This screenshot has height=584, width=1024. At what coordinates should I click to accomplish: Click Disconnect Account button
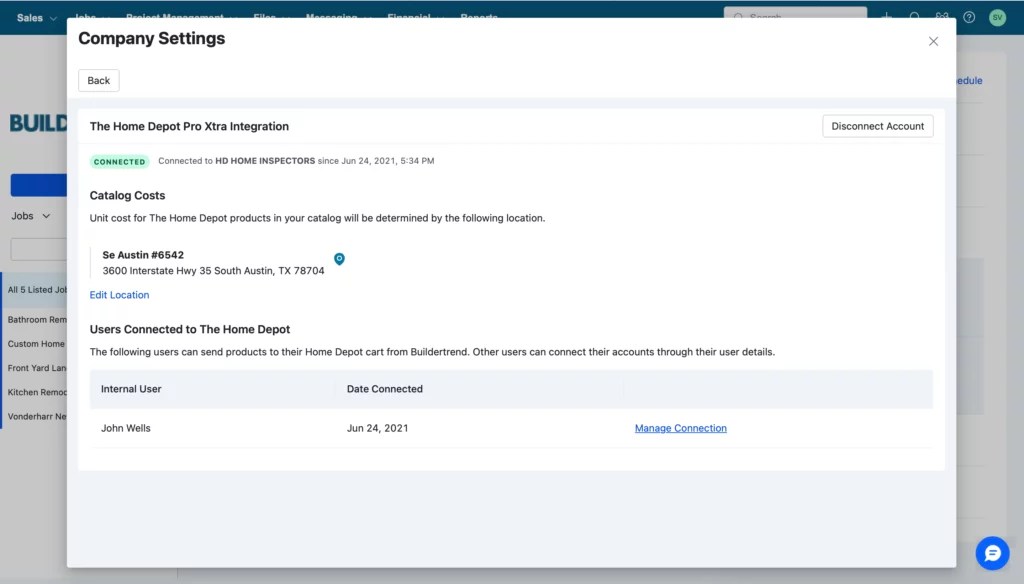pos(877,126)
